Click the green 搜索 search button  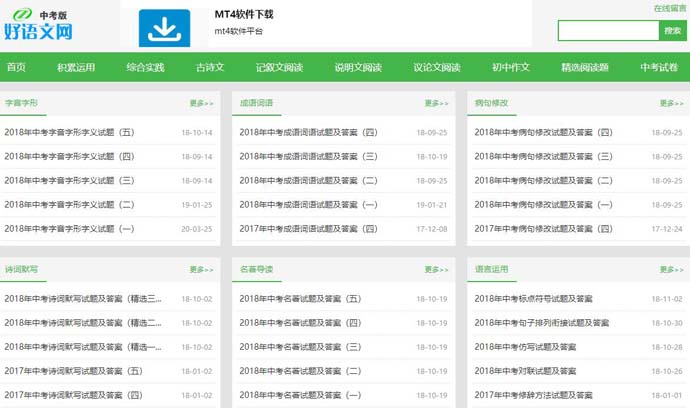[x=672, y=31]
